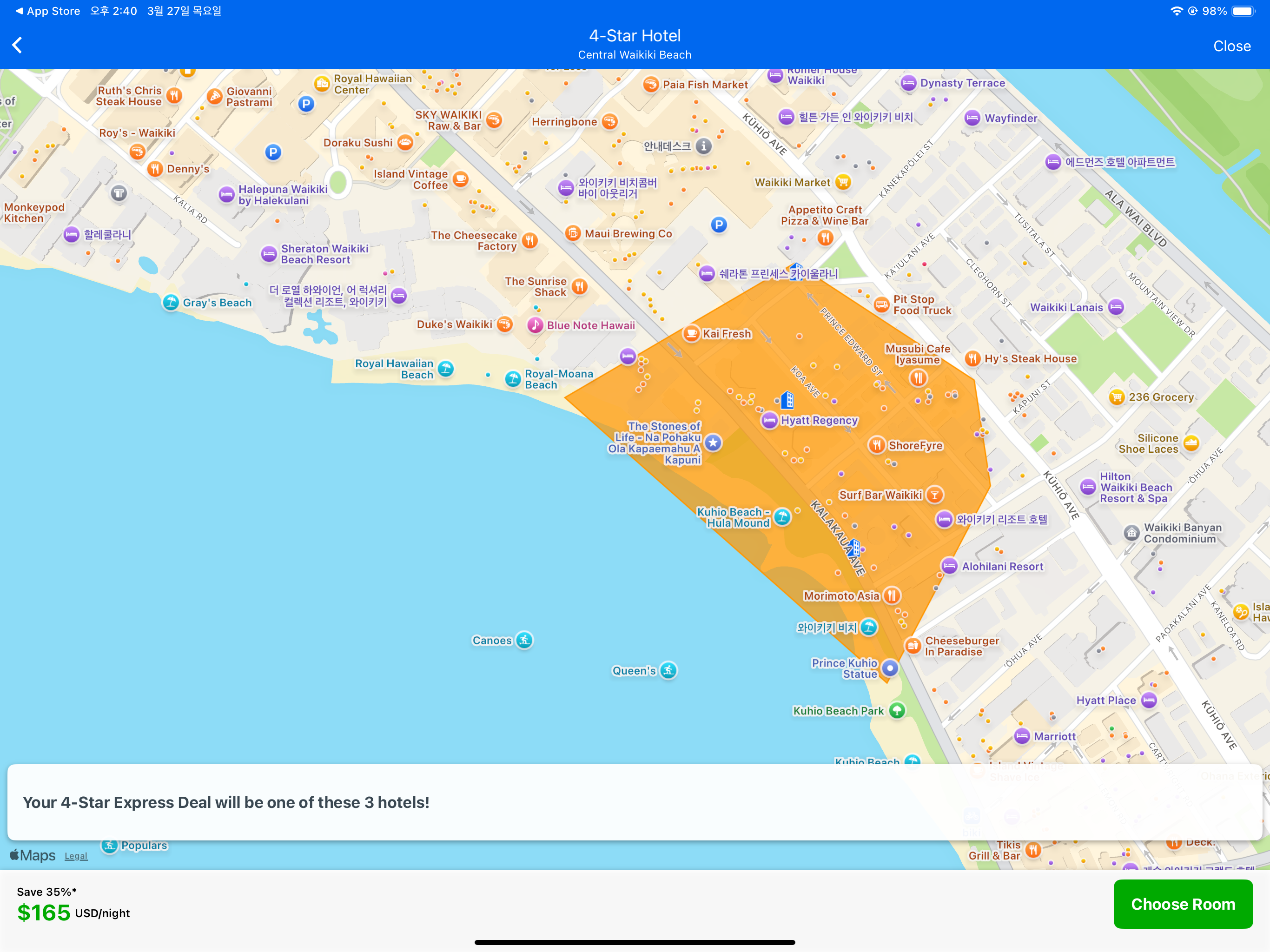Image resolution: width=1270 pixels, height=952 pixels.
Task: Tap SKY WAIKIKI Raw & Bar icon
Action: (x=494, y=120)
